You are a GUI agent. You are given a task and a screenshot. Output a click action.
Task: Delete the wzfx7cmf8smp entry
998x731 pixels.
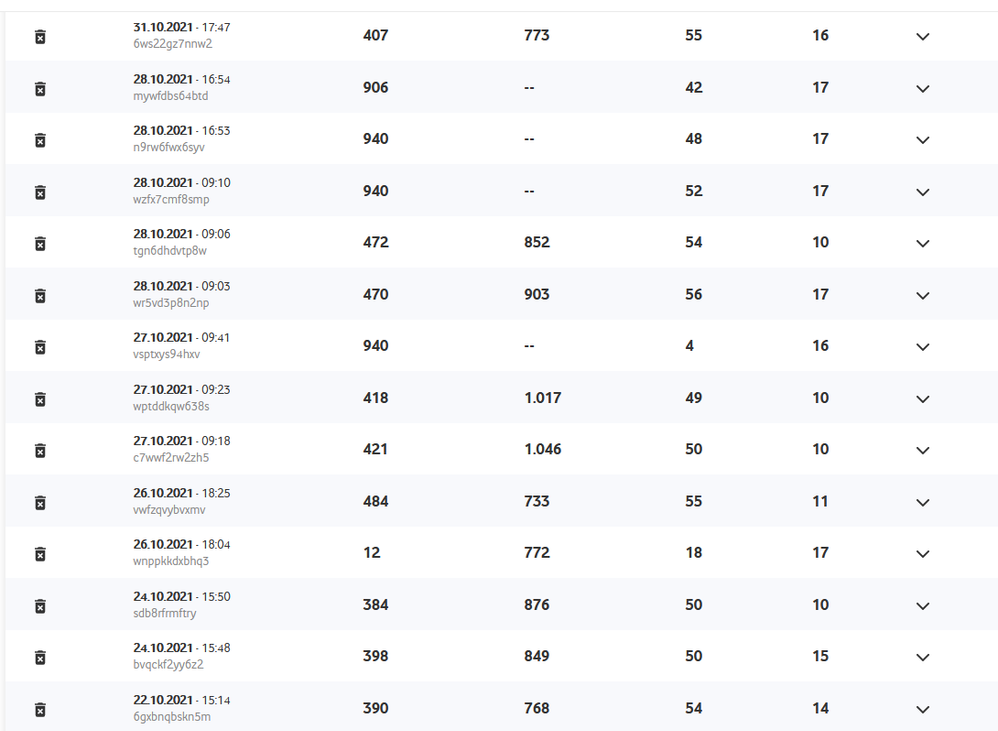pos(40,192)
